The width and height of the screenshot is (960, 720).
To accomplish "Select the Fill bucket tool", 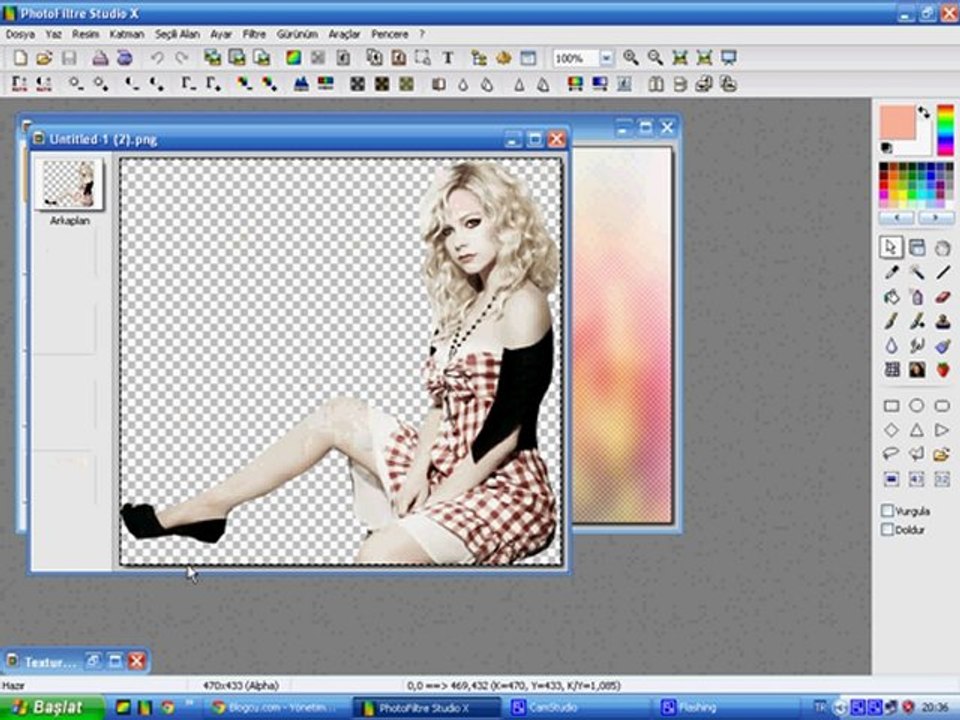I will coord(891,297).
